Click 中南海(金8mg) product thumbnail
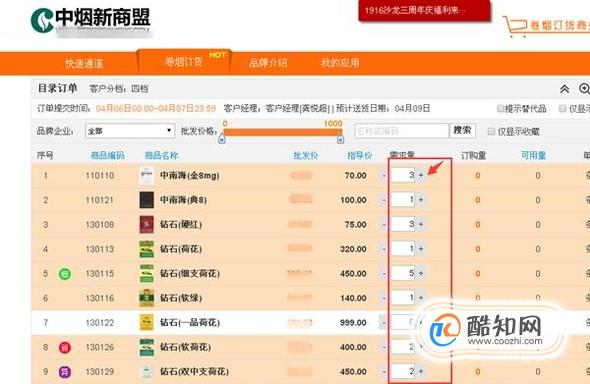 (146, 176)
